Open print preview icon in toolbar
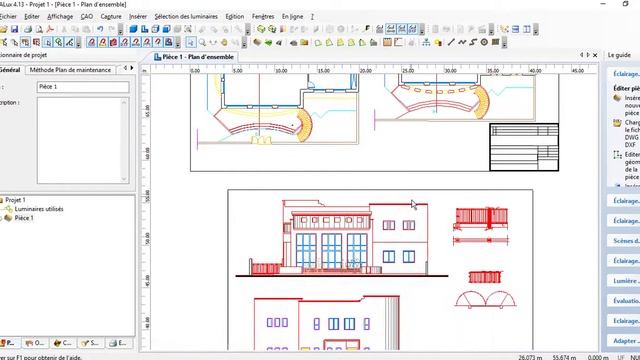 click(x=39, y=29)
